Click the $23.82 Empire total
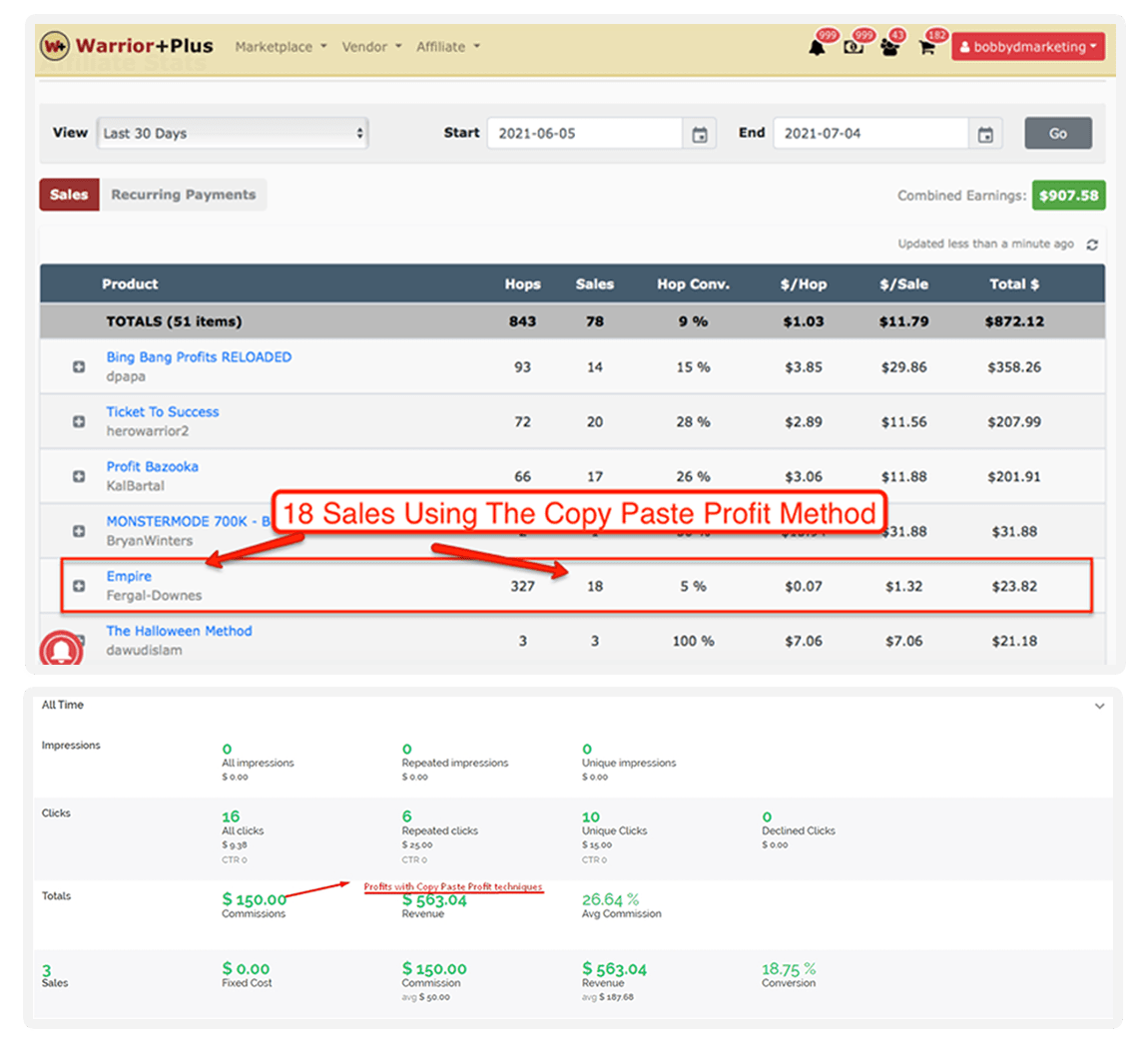The width and height of the screenshot is (1148, 1051). [1015, 586]
